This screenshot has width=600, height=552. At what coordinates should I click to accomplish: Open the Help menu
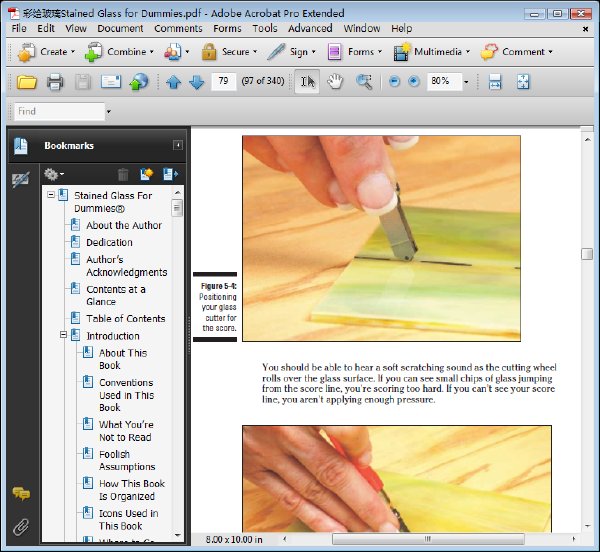tap(401, 28)
